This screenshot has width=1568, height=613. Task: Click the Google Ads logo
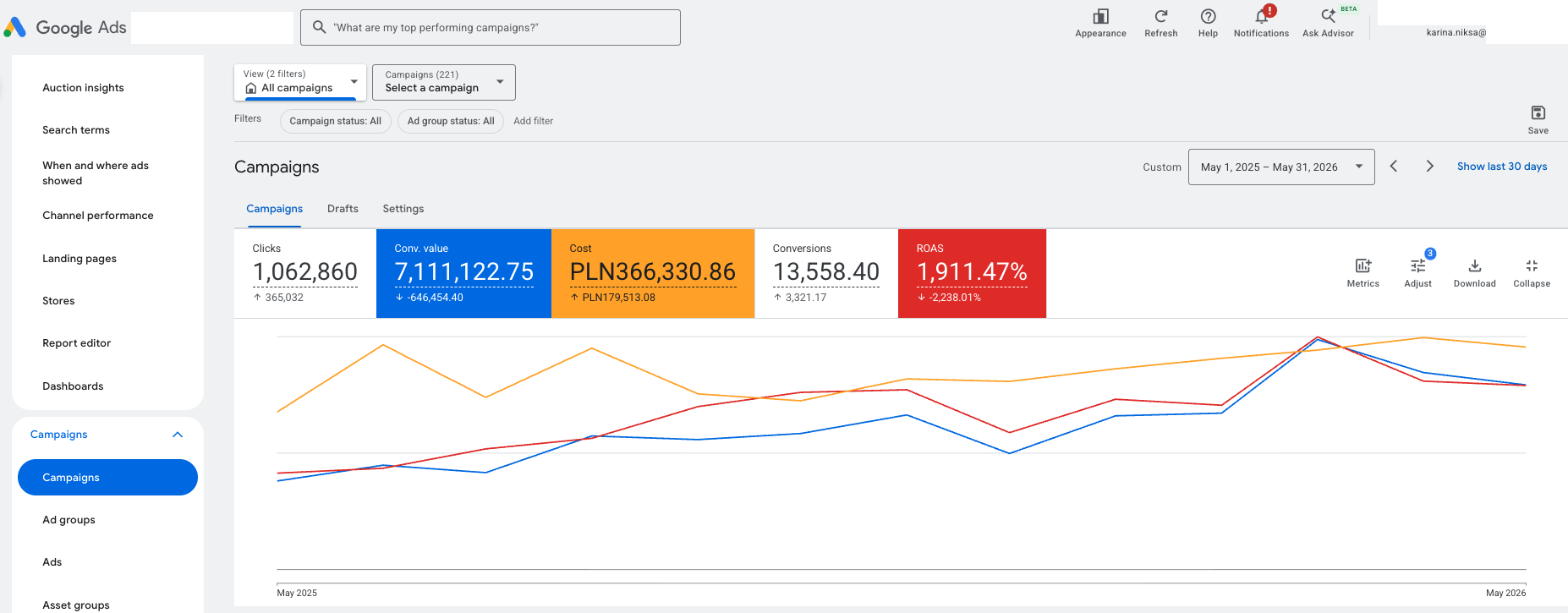coord(65,28)
